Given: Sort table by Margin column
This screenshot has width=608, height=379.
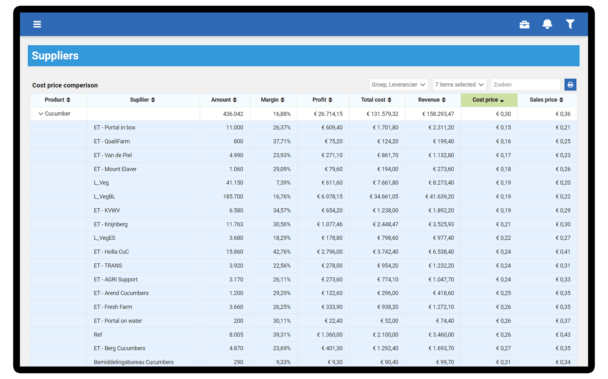Looking at the screenshot, I should coord(273,100).
